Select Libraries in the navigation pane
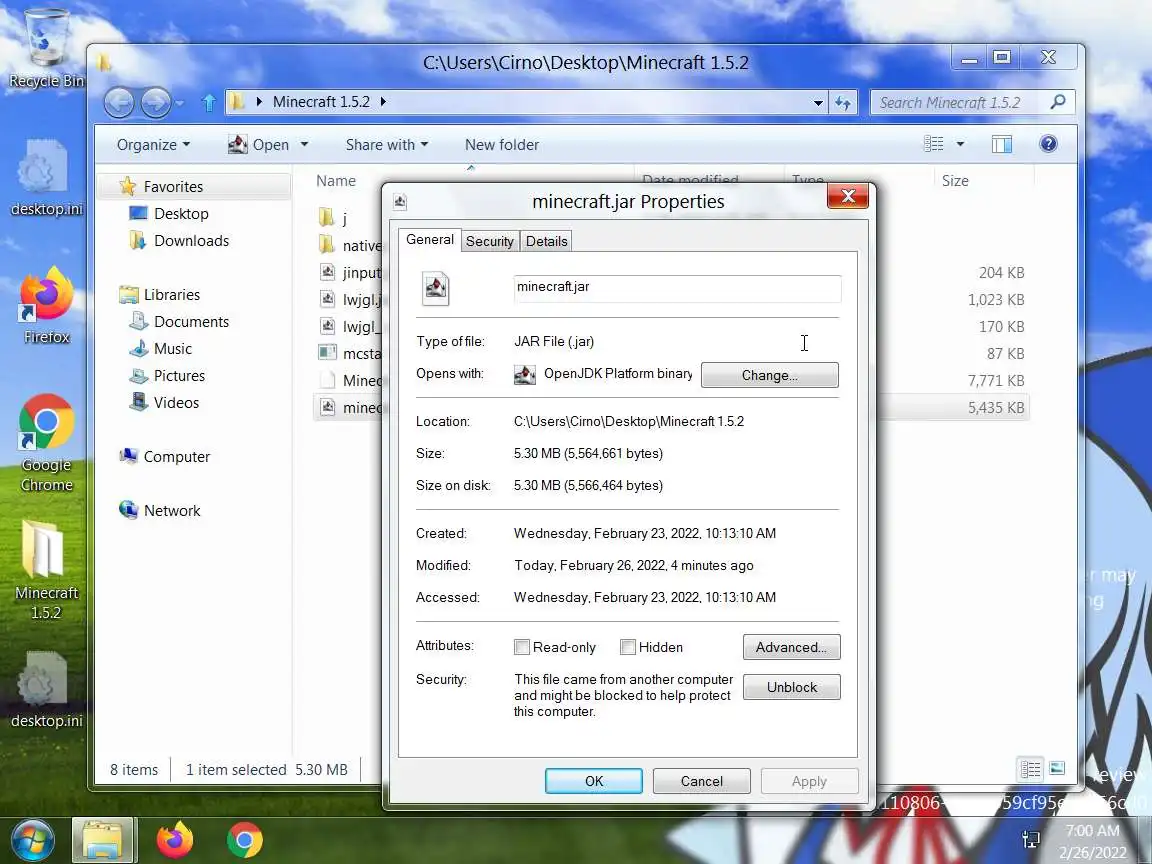Viewport: 1152px width, 864px height. coord(159,295)
